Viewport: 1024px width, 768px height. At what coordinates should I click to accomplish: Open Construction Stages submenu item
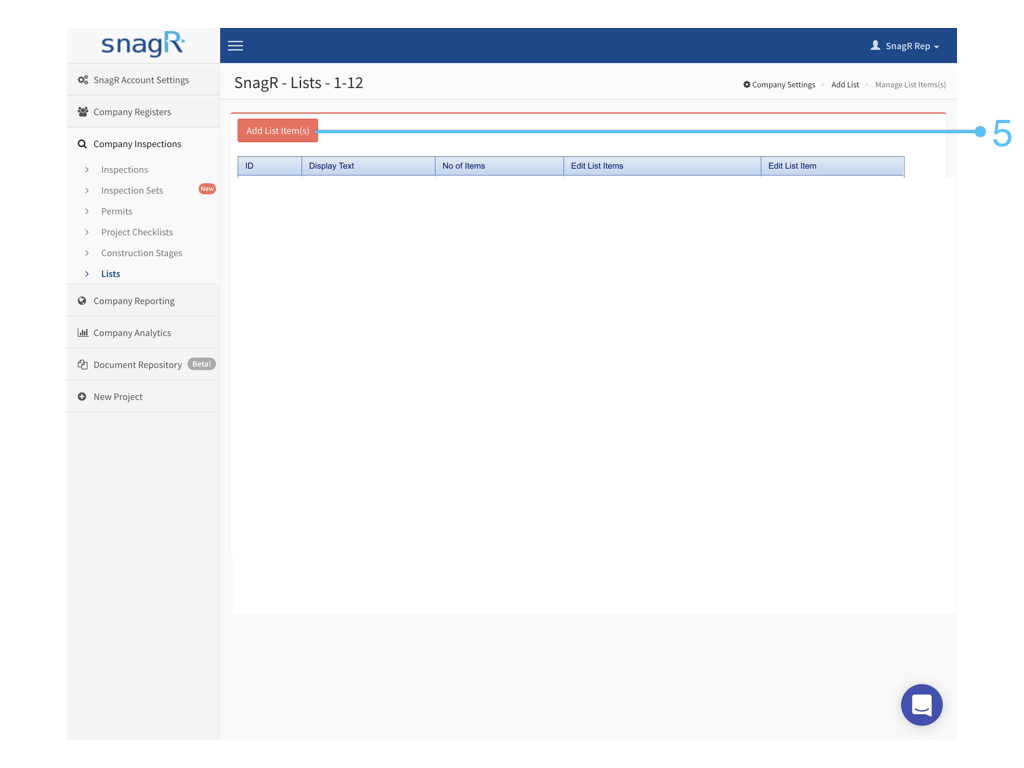(x=142, y=253)
